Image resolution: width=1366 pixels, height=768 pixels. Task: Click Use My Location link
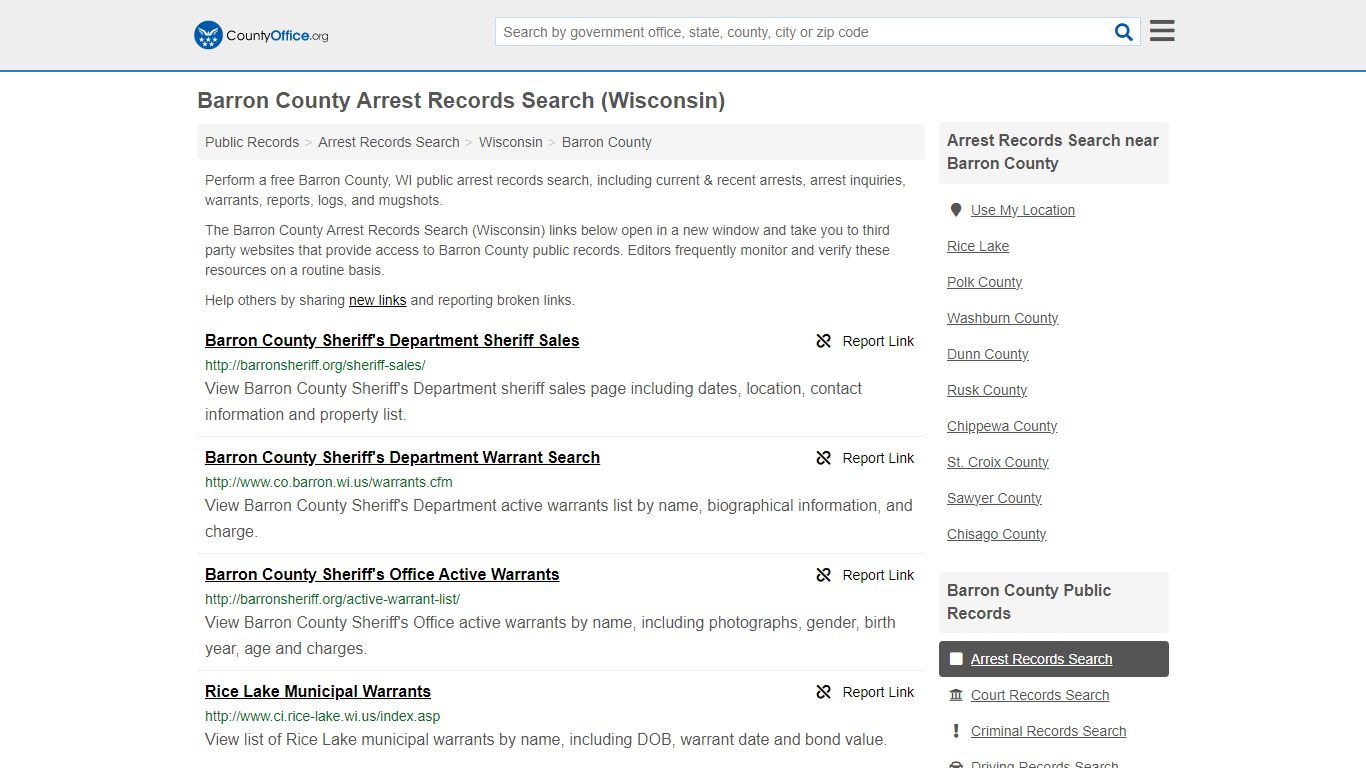tap(1023, 210)
